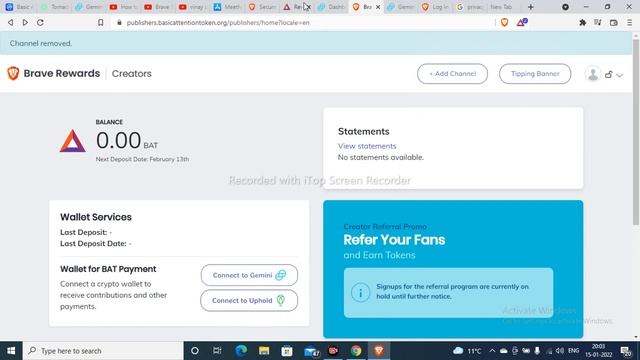Open the weather 11°C widget
Viewport: 640px width, 360px height.
[467, 351]
